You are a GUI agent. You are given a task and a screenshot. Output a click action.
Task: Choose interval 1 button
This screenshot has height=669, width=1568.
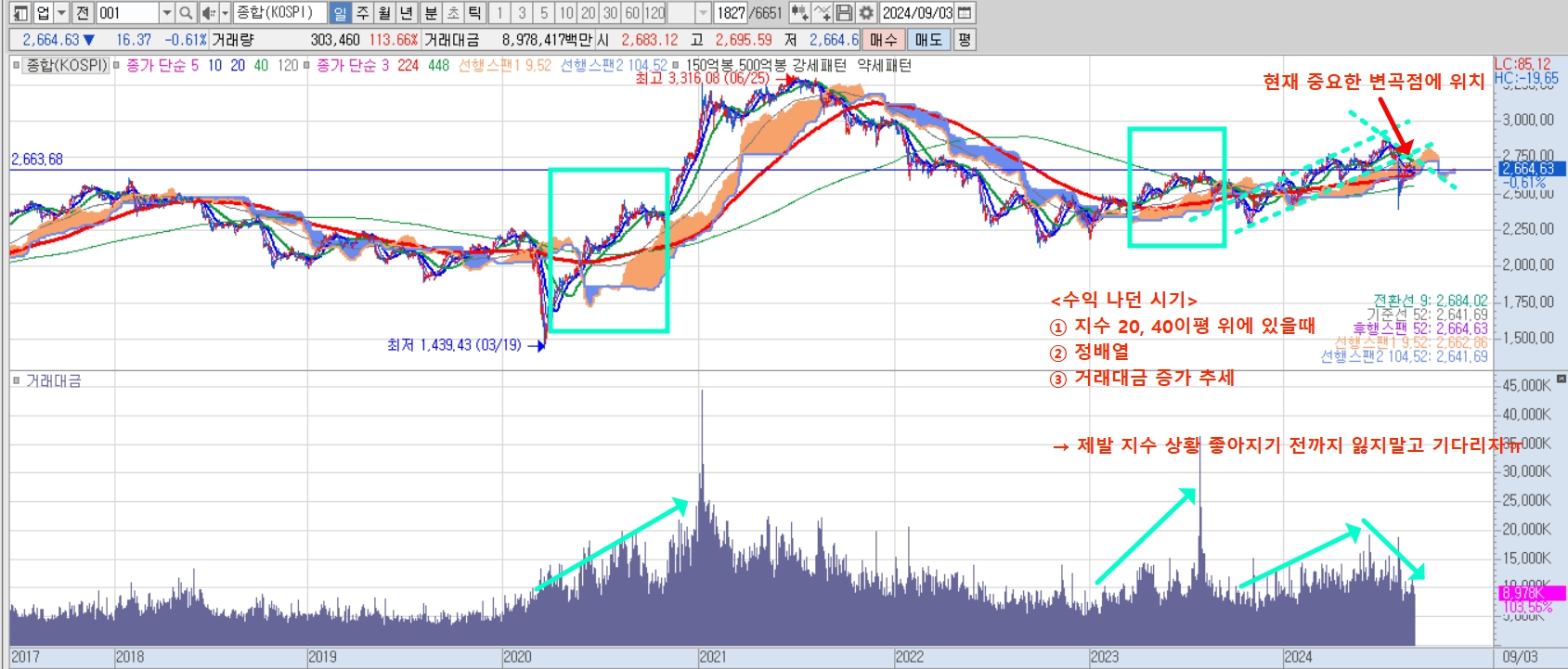pos(499,13)
